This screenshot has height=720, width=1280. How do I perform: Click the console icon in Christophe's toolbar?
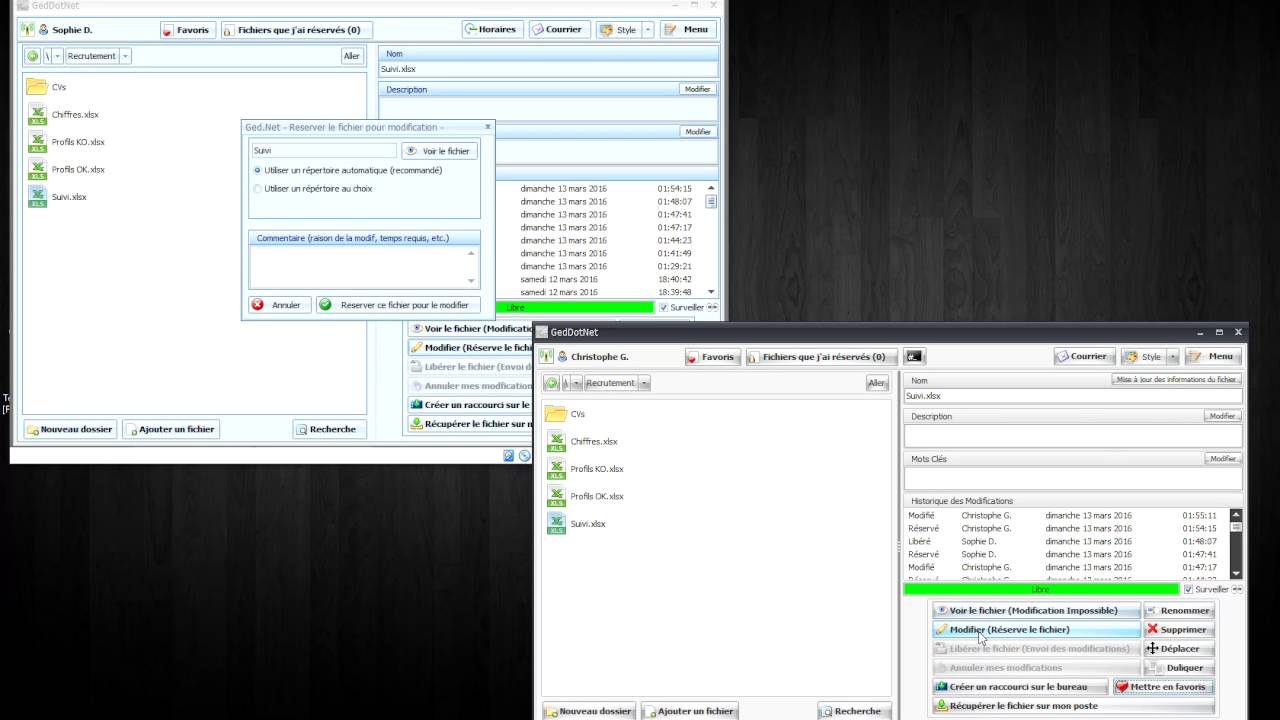914,356
